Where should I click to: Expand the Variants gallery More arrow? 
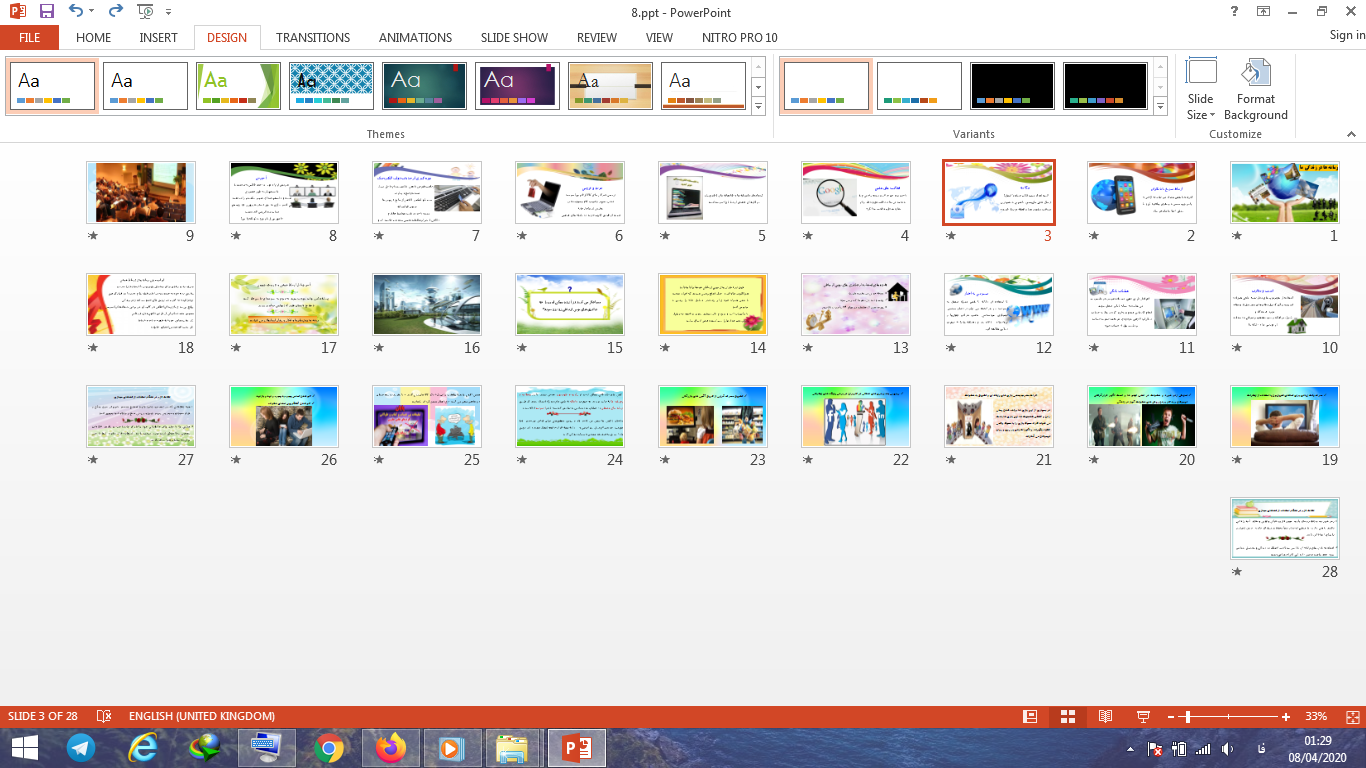point(1160,106)
